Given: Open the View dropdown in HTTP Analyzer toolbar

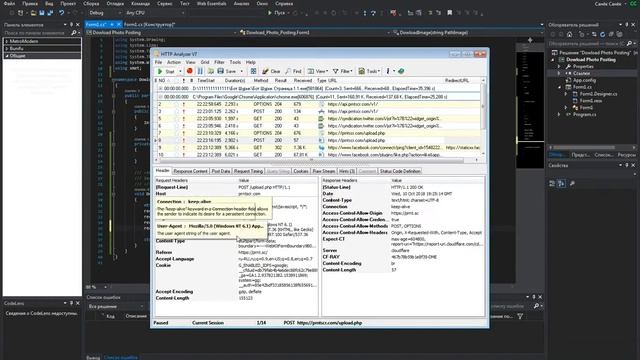Looking at the screenshot, I should pos(317,71).
